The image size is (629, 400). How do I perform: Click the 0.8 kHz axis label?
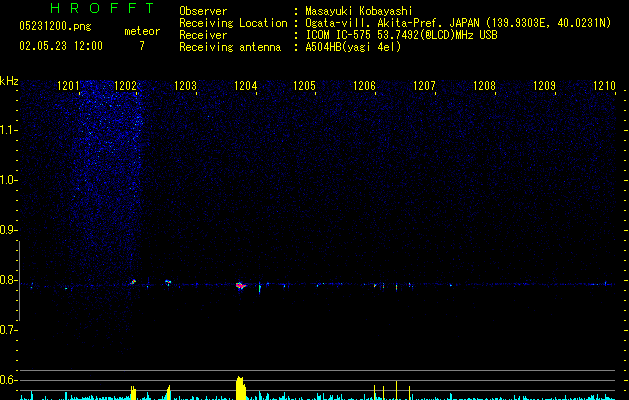click(x=8, y=280)
